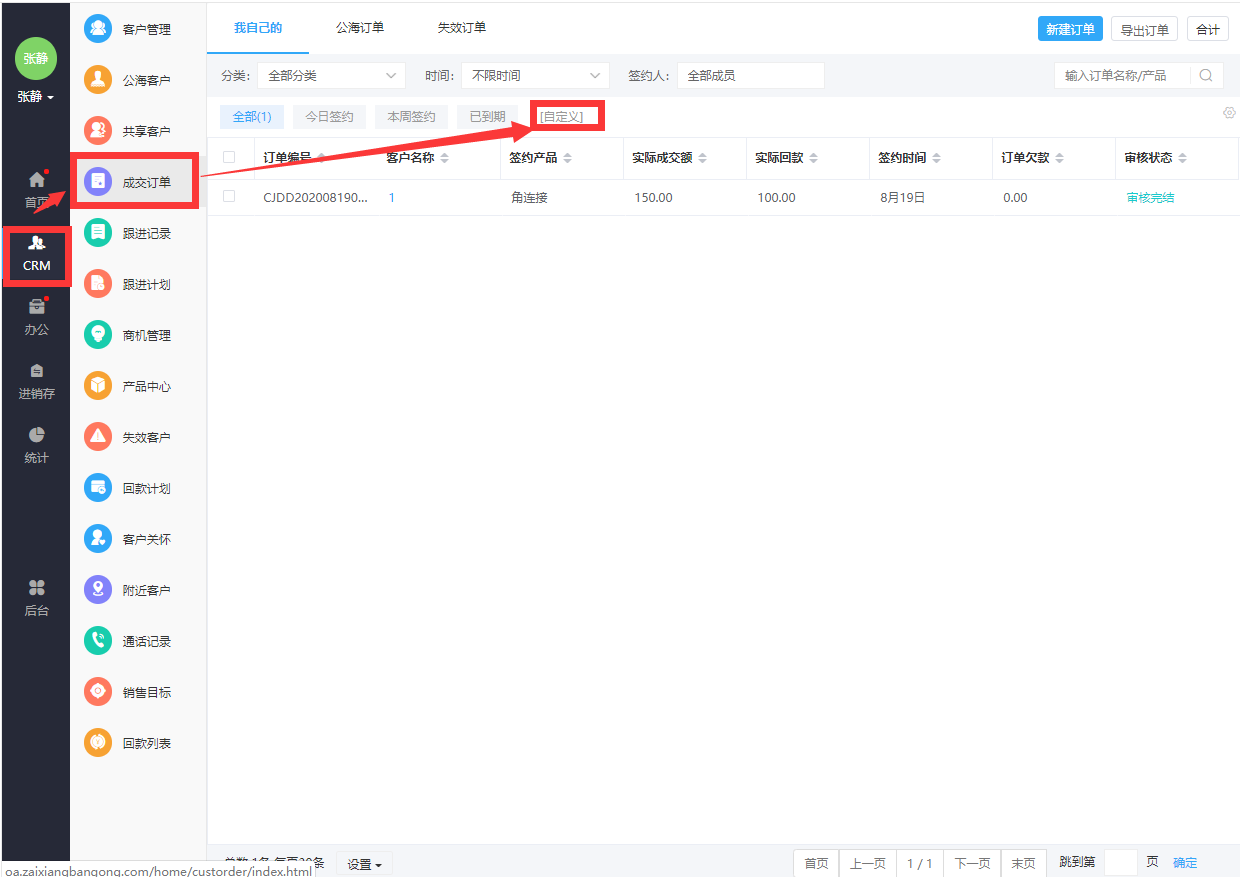The image size is (1240, 877).
Task: Expand the 时间 不限时间 dropdown
Action: [x=535, y=75]
